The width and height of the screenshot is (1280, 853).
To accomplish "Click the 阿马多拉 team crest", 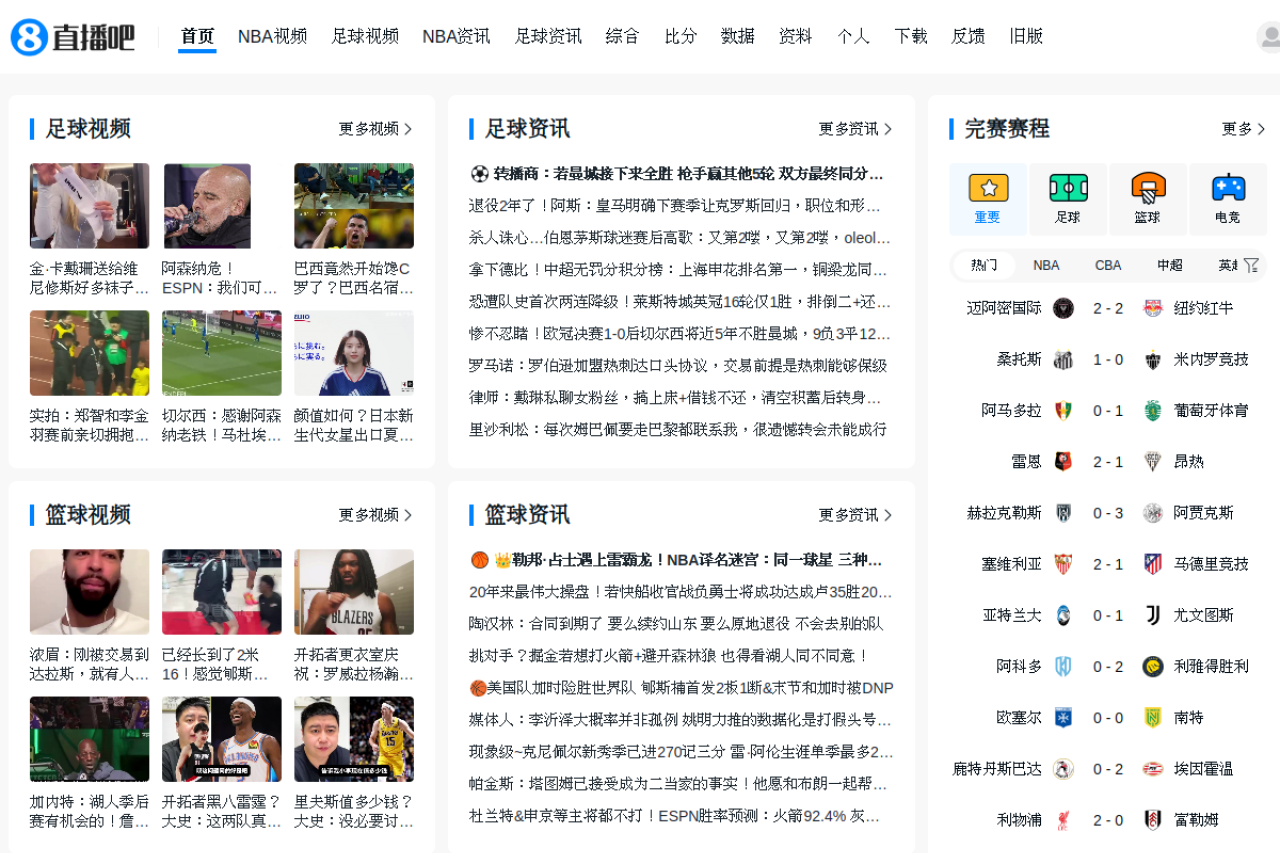I will click(x=1063, y=410).
